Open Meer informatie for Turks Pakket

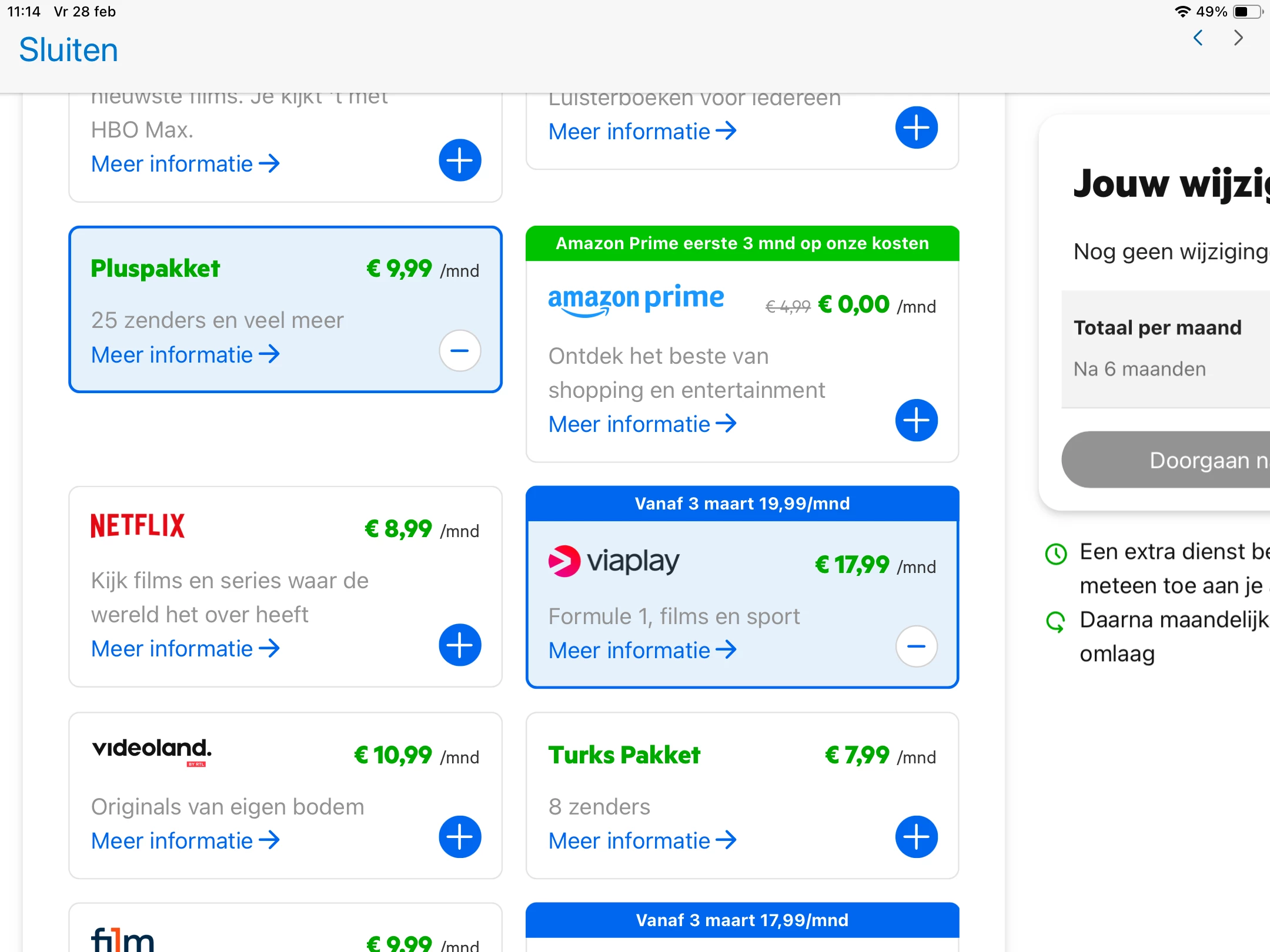point(642,841)
